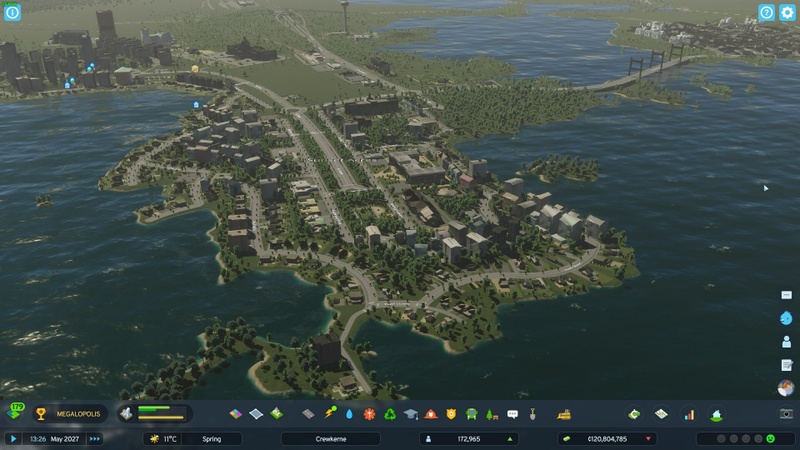Open the Police and Administration menu
This screenshot has width=800, height=450.
(x=451, y=414)
